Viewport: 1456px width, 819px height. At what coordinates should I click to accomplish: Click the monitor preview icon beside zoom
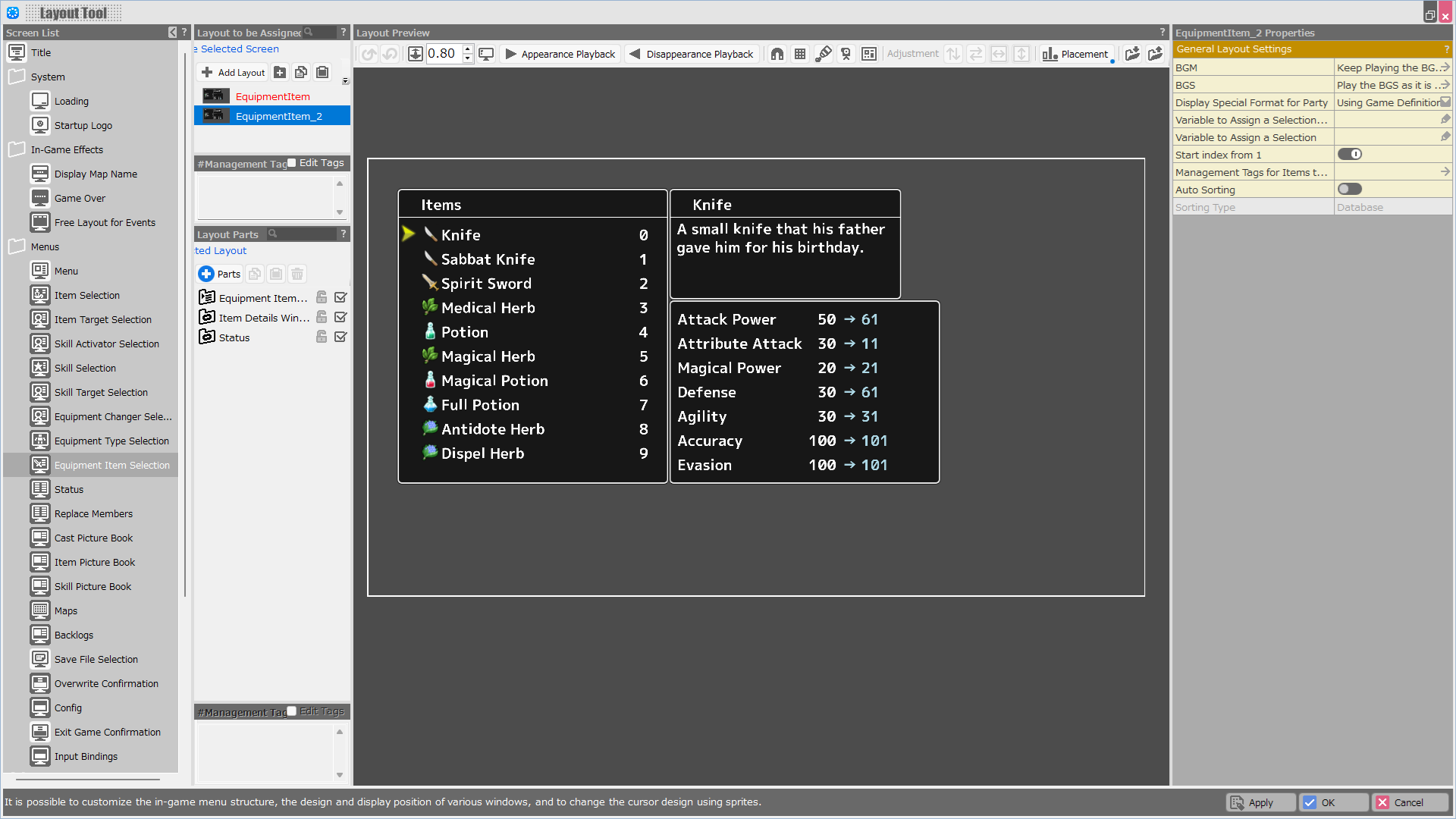tap(486, 54)
